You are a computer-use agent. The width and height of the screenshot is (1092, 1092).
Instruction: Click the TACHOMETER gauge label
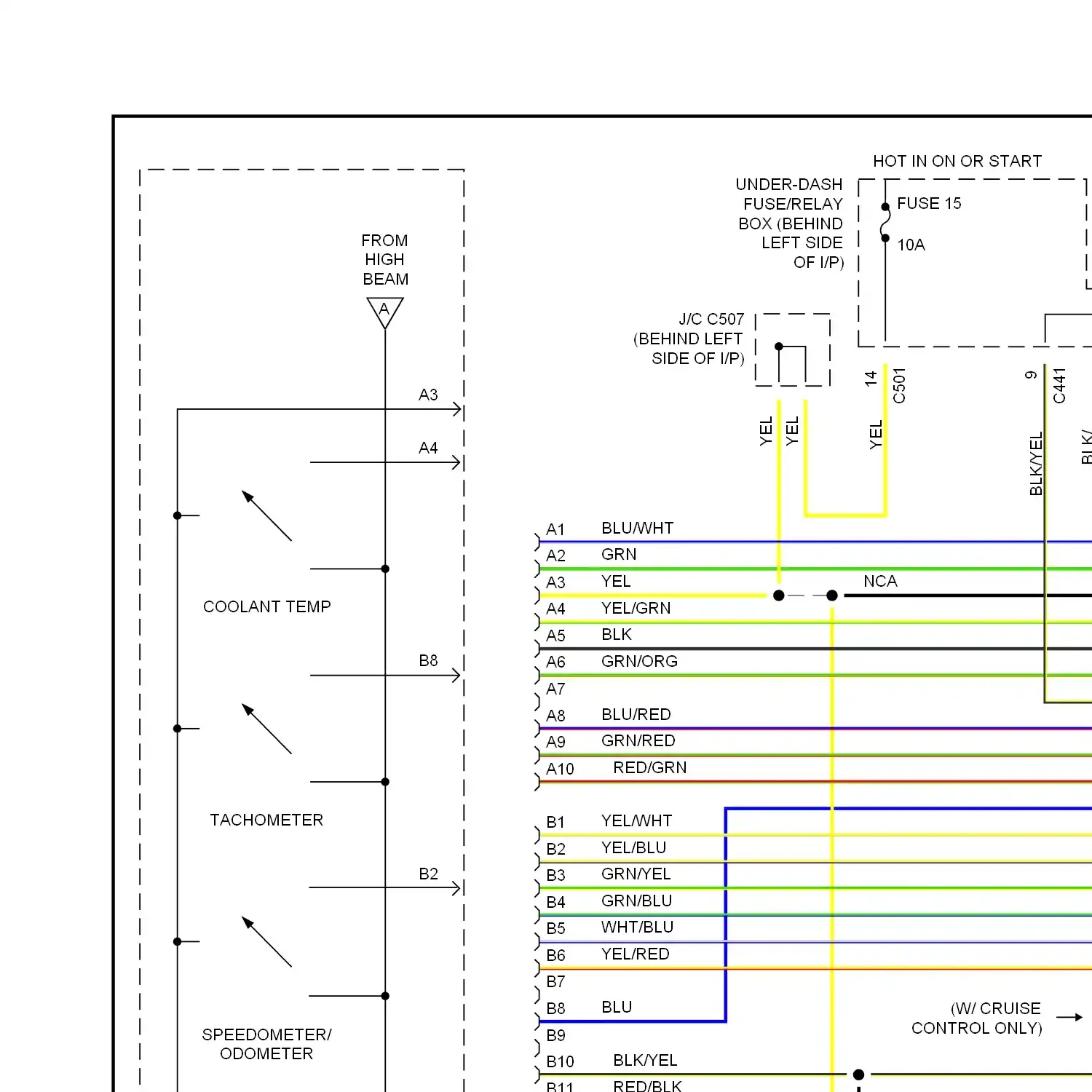[266, 820]
